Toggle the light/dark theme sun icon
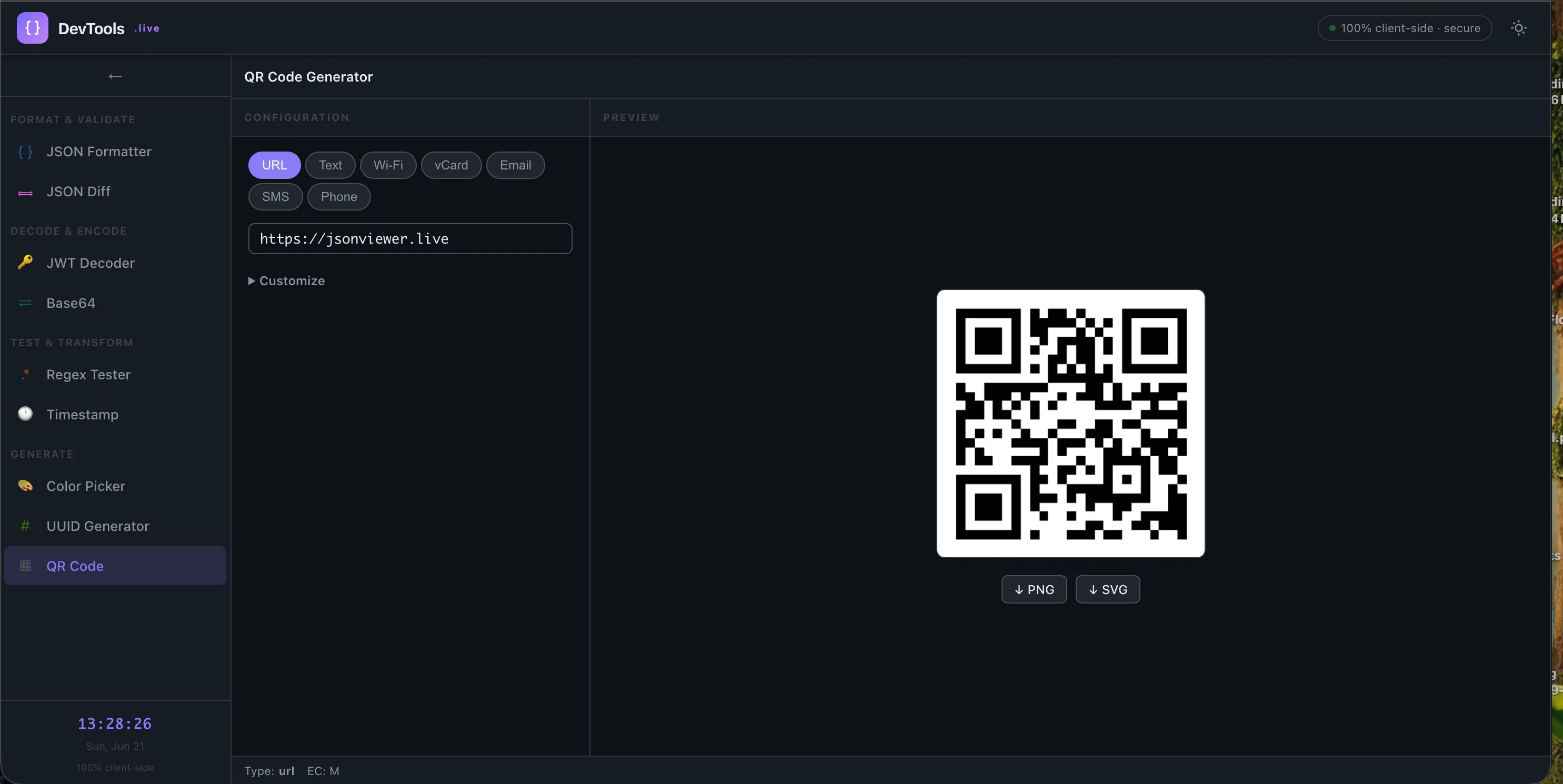This screenshot has width=1563, height=784. pyautogui.click(x=1518, y=28)
